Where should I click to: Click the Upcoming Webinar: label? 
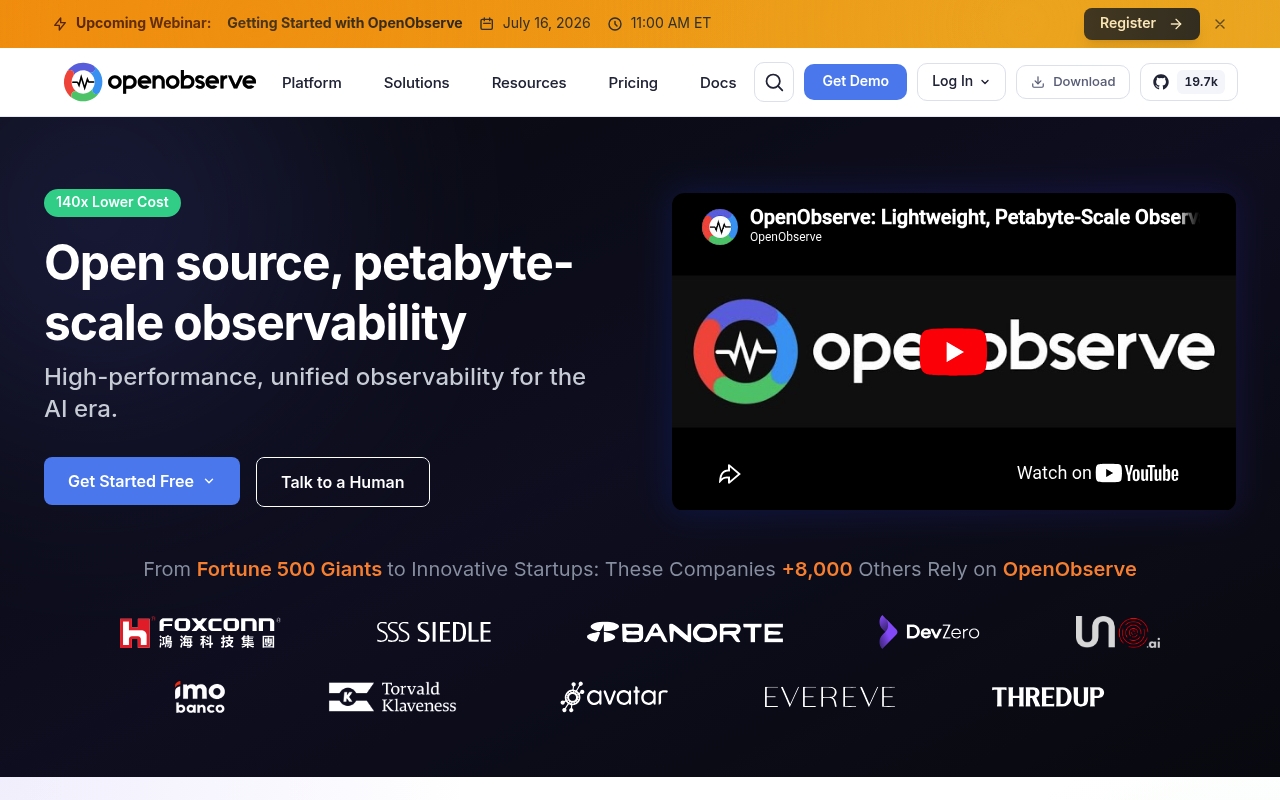pyautogui.click(x=144, y=23)
